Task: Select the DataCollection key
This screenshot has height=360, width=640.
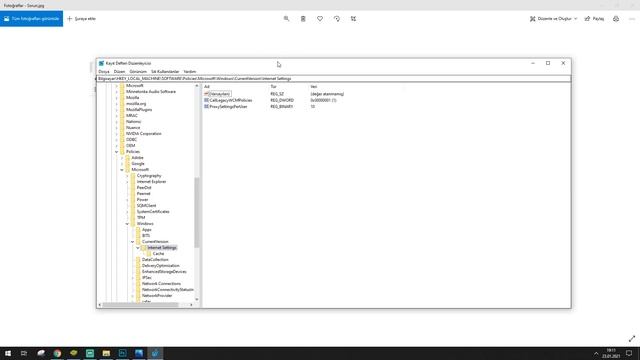Action: (x=155, y=260)
